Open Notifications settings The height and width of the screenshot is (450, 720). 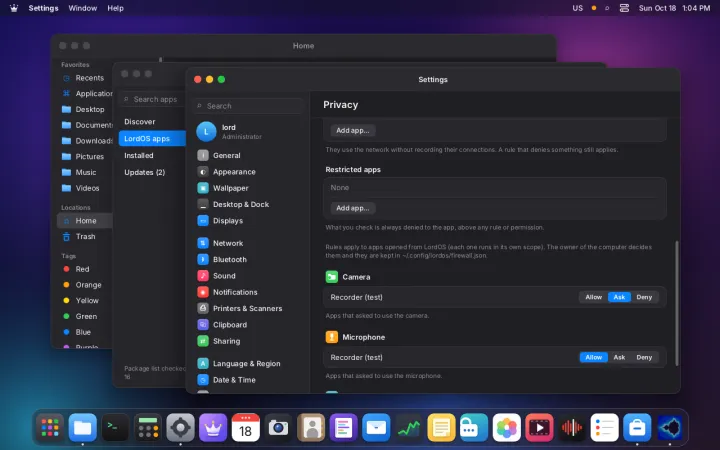248,292
